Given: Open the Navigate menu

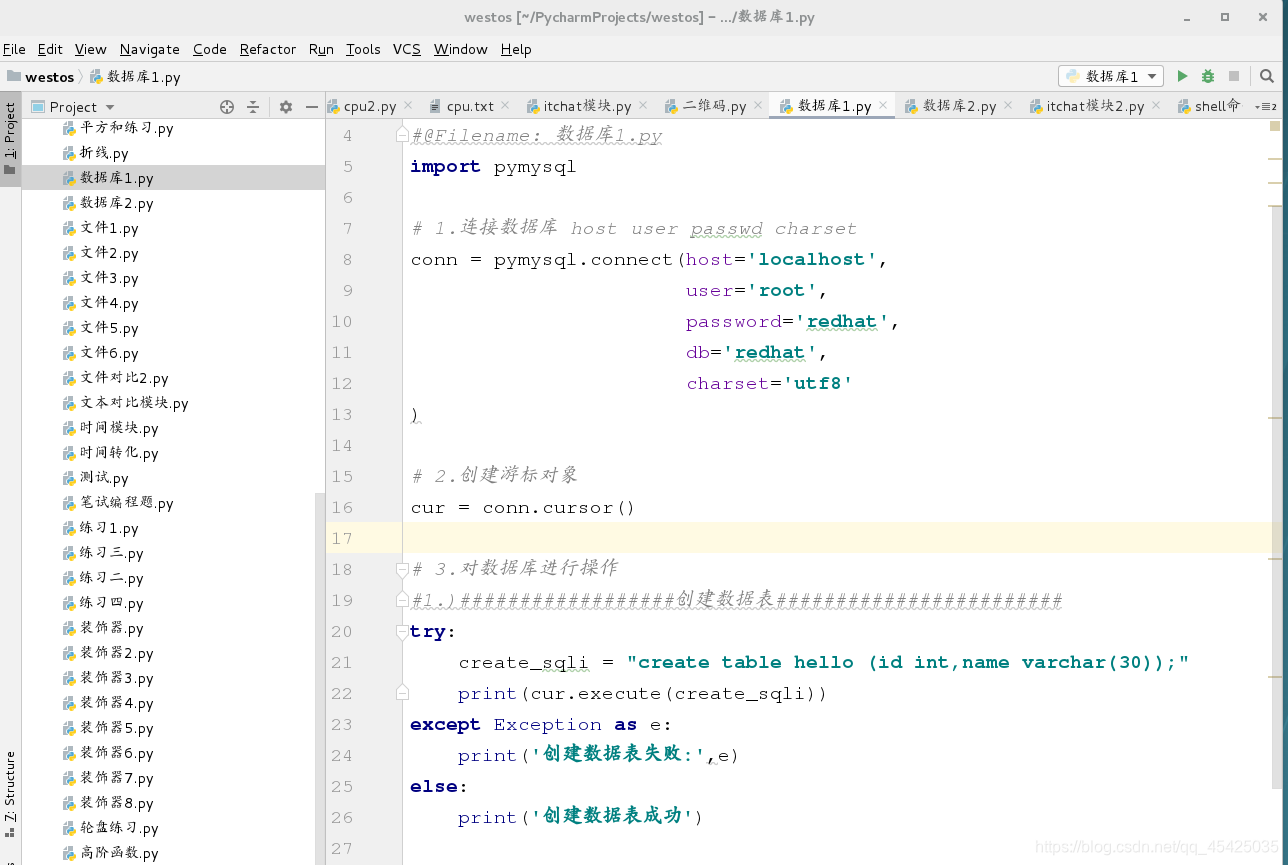Looking at the screenshot, I should [x=150, y=49].
